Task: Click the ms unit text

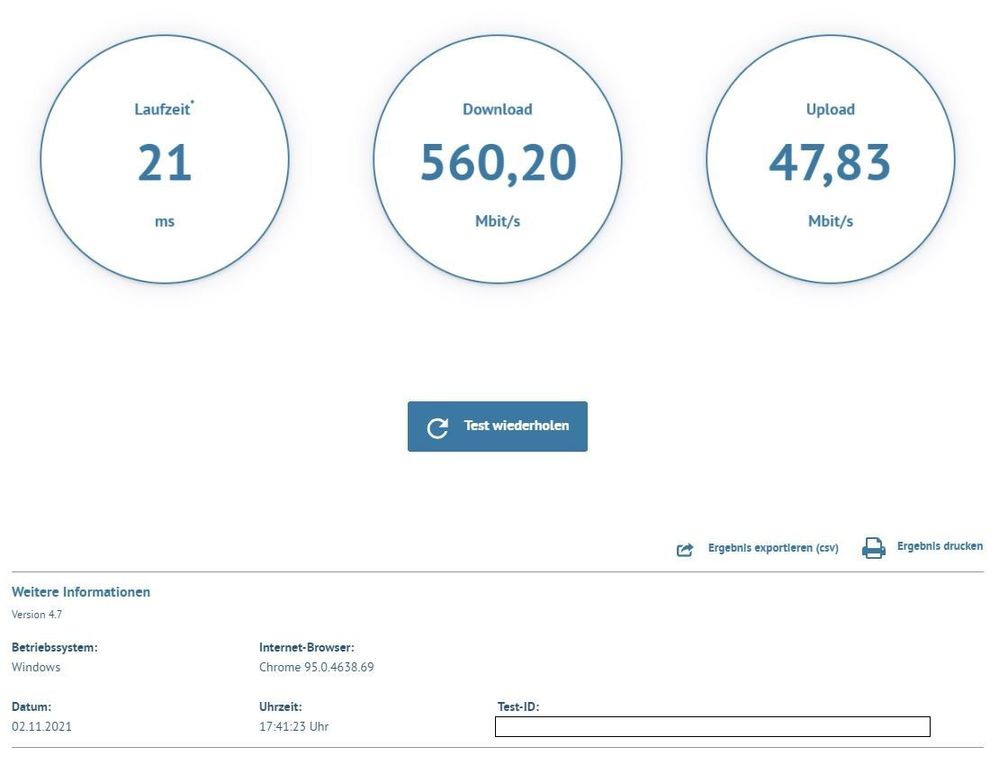Action: [164, 222]
